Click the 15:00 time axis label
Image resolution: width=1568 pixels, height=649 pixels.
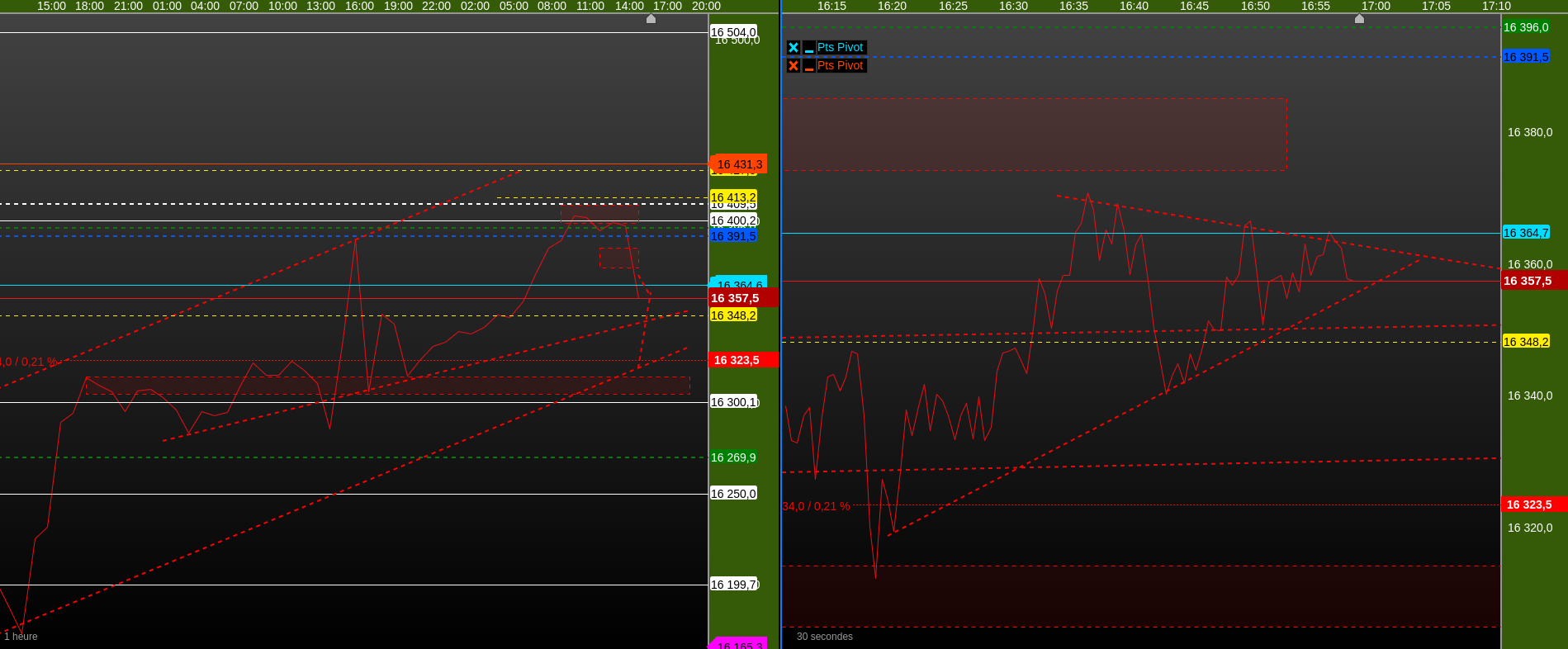tap(51, 6)
